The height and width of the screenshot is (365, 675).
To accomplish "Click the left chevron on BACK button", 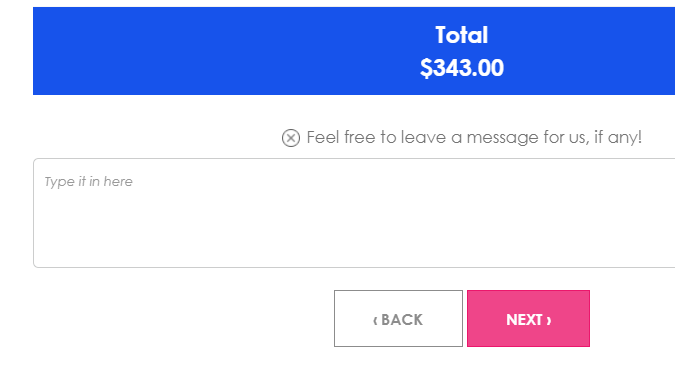I will tap(375, 320).
